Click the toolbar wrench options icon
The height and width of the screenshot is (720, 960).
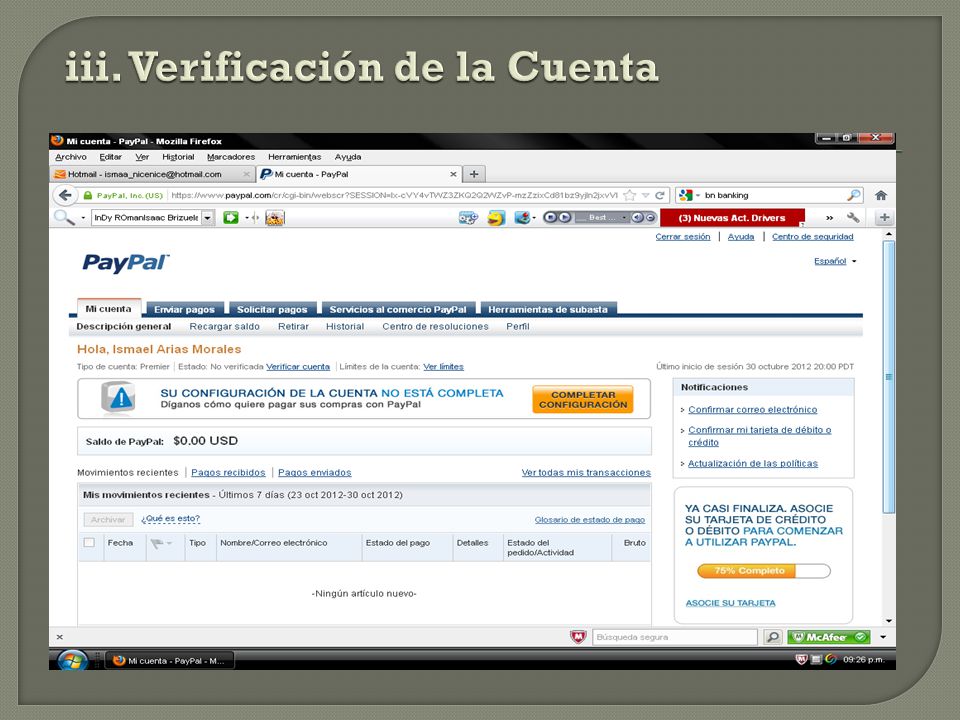(853, 217)
